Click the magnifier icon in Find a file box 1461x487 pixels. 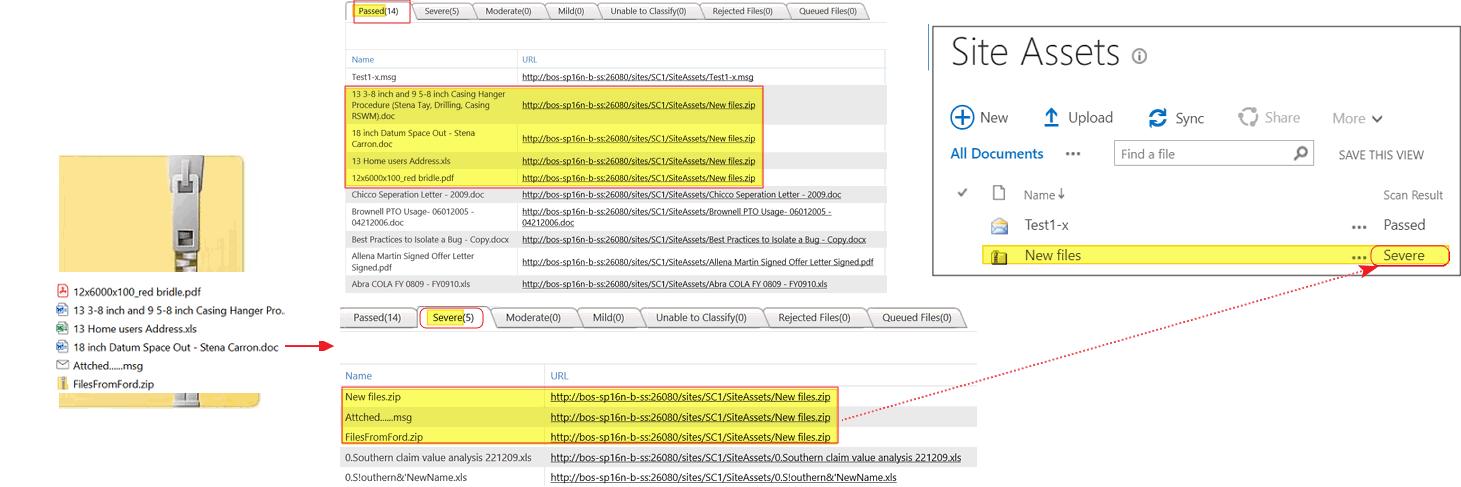(1300, 154)
